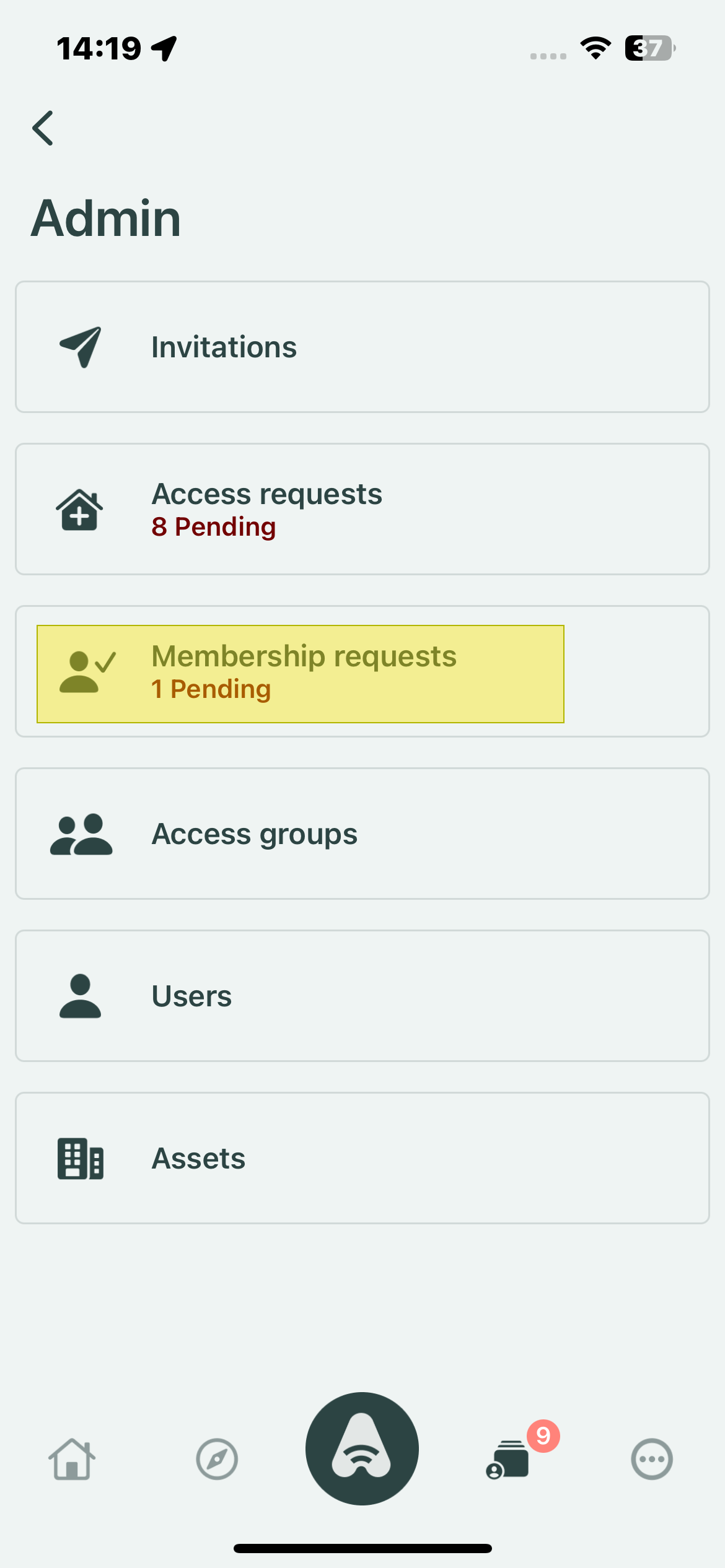Image resolution: width=725 pixels, height=1568 pixels.
Task: Open the More options tab
Action: (652, 1459)
